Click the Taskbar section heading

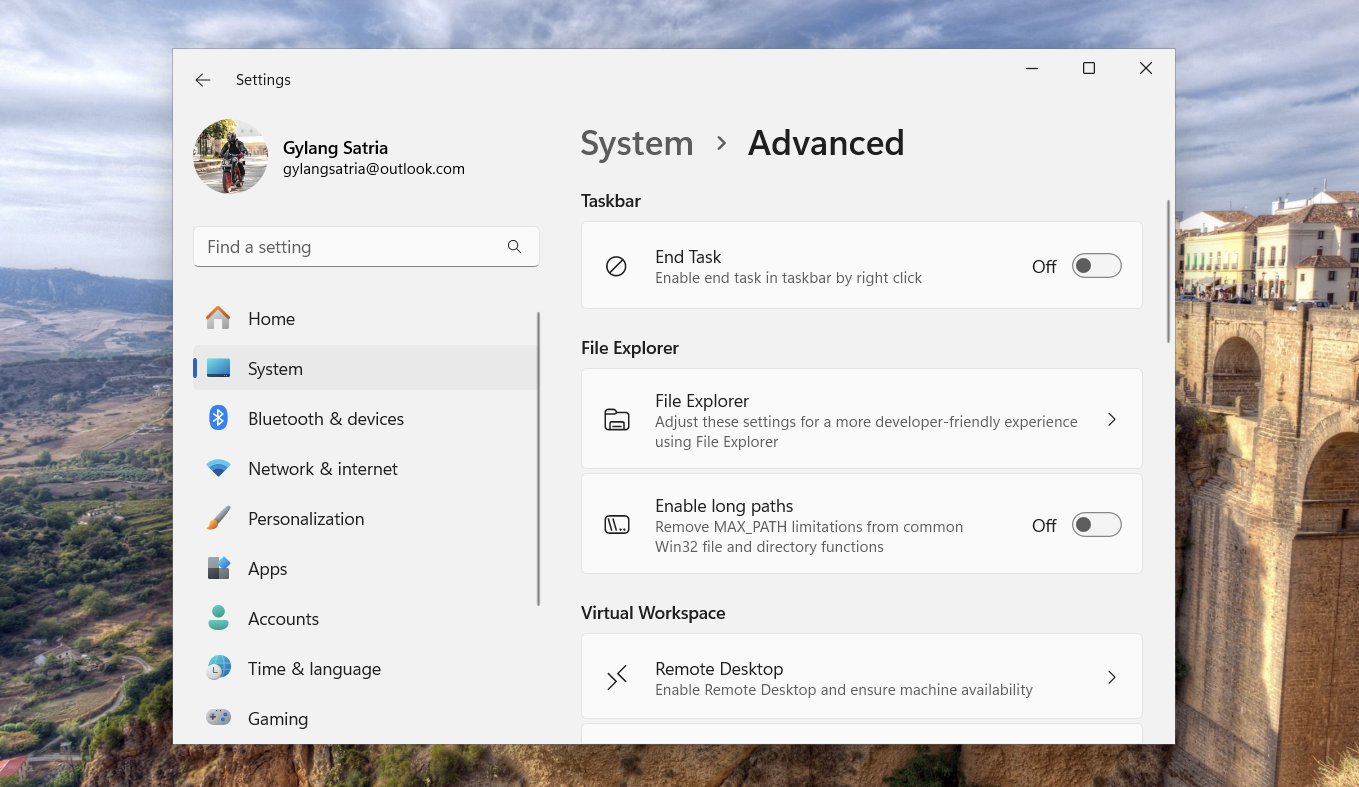(611, 201)
